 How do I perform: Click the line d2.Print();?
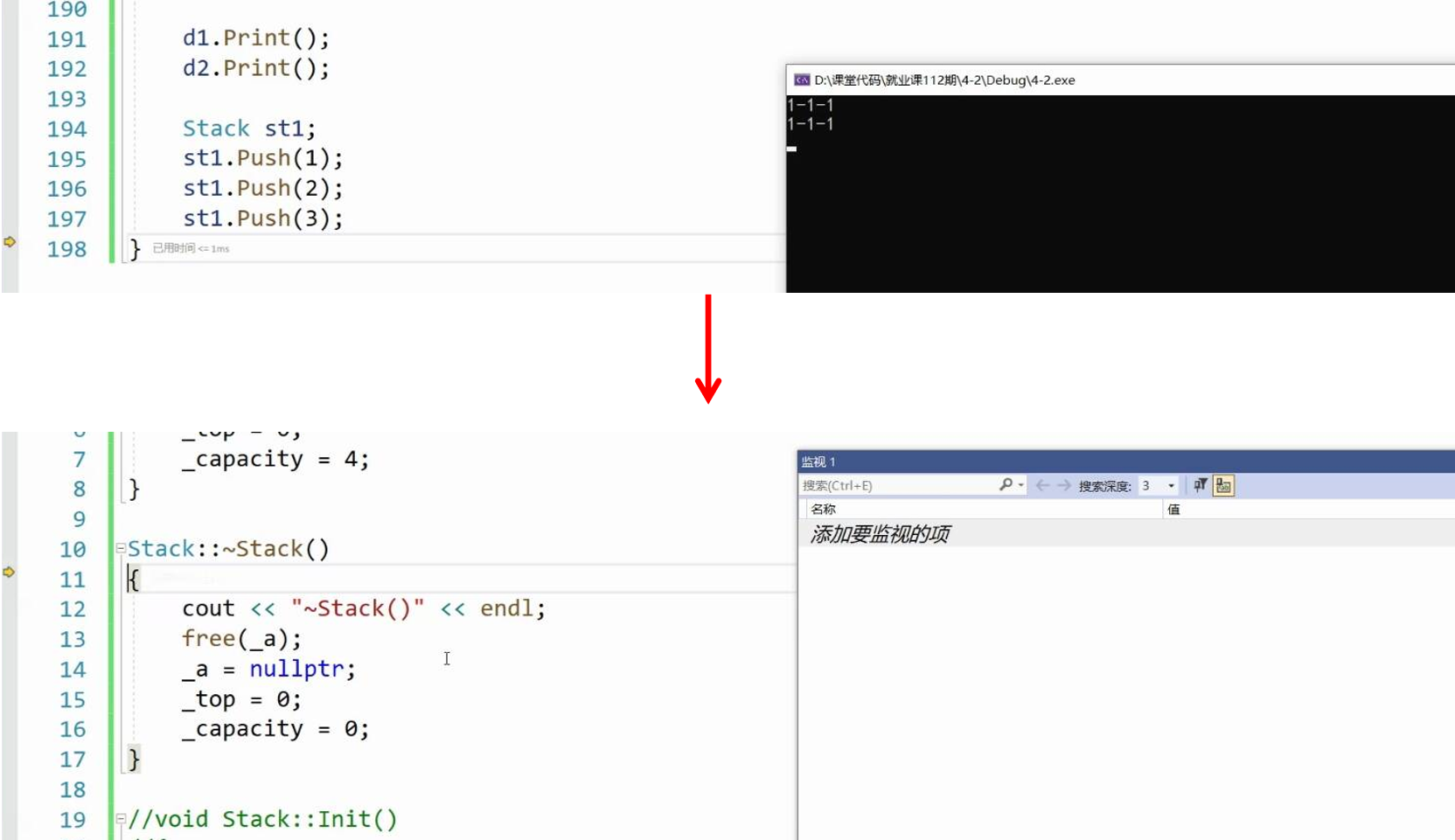pyautogui.click(x=256, y=68)
